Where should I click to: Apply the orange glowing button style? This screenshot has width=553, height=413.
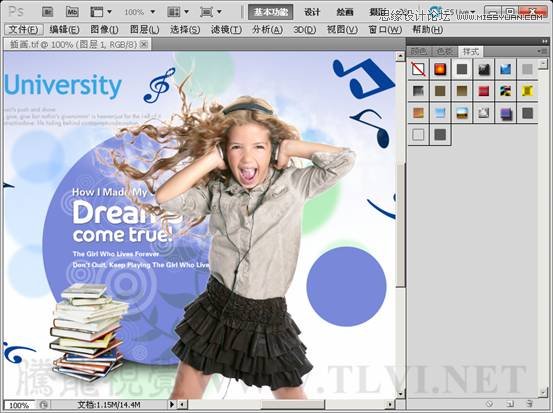(440, 69)
